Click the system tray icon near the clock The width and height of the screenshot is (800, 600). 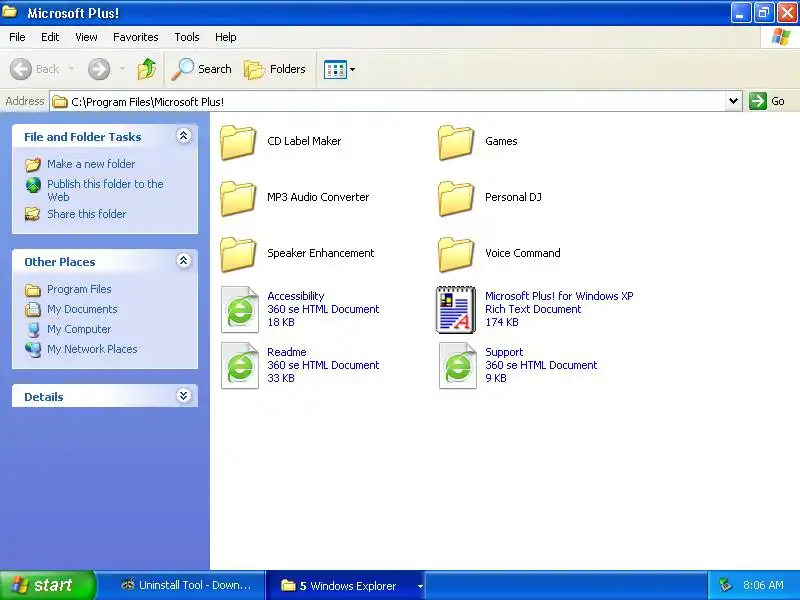pyautogui.click(x=725, y=585)
